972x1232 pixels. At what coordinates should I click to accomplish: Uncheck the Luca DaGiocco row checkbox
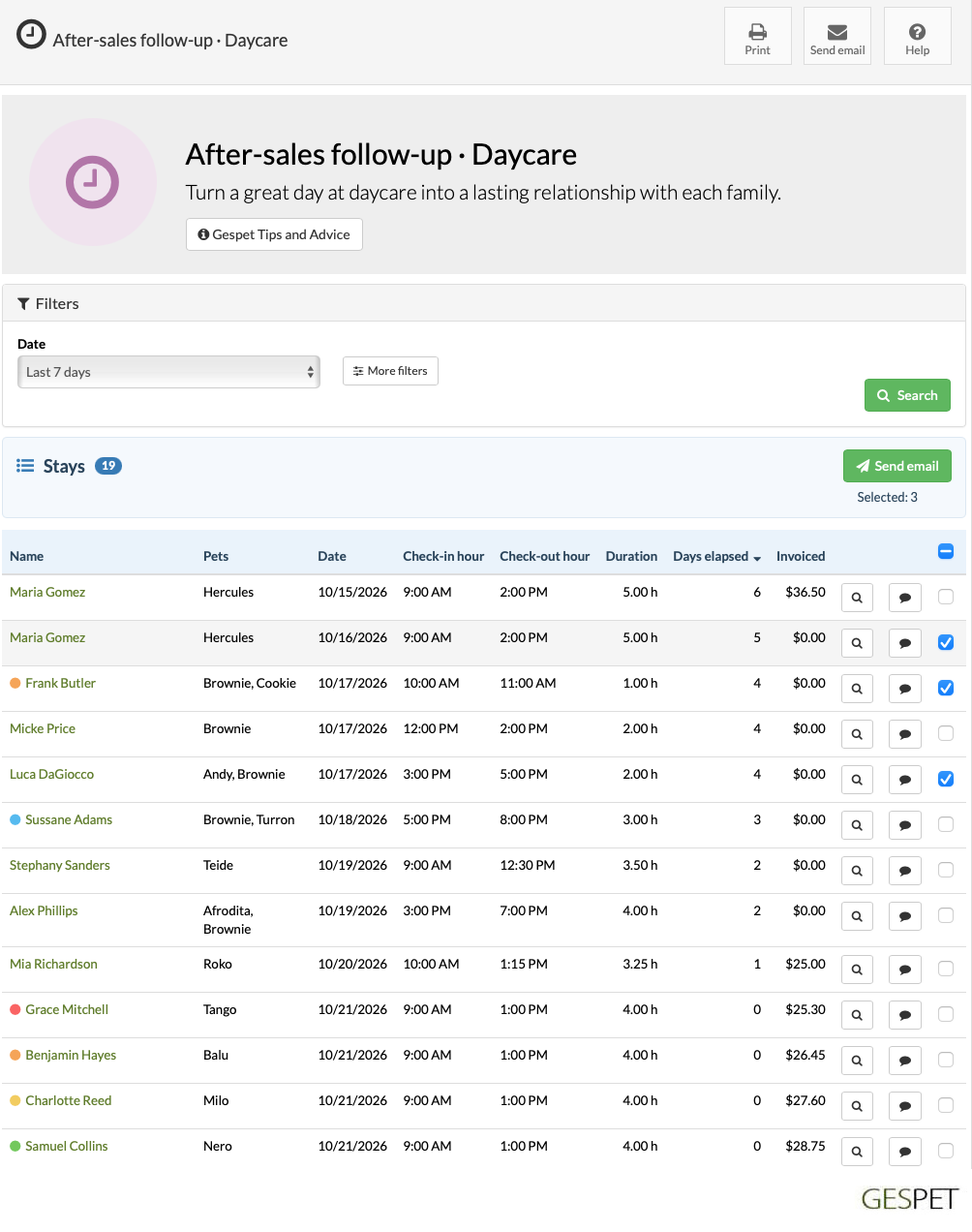(x=946, y=779)
